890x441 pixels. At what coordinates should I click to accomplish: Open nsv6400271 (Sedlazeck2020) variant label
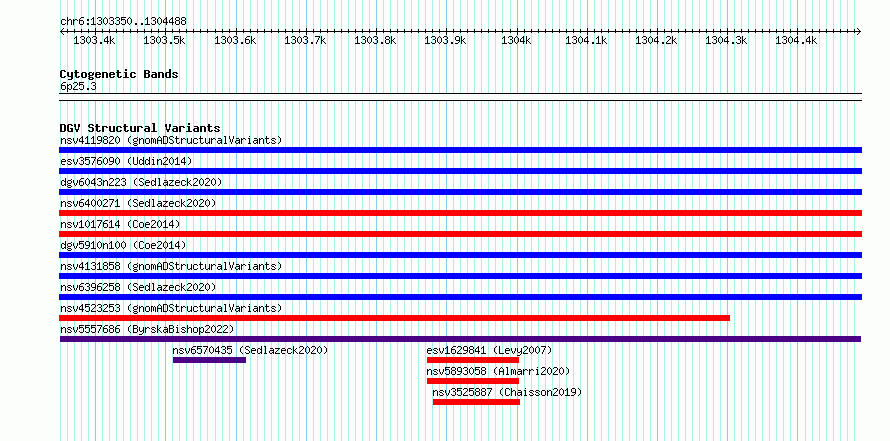tap(138, 203)
